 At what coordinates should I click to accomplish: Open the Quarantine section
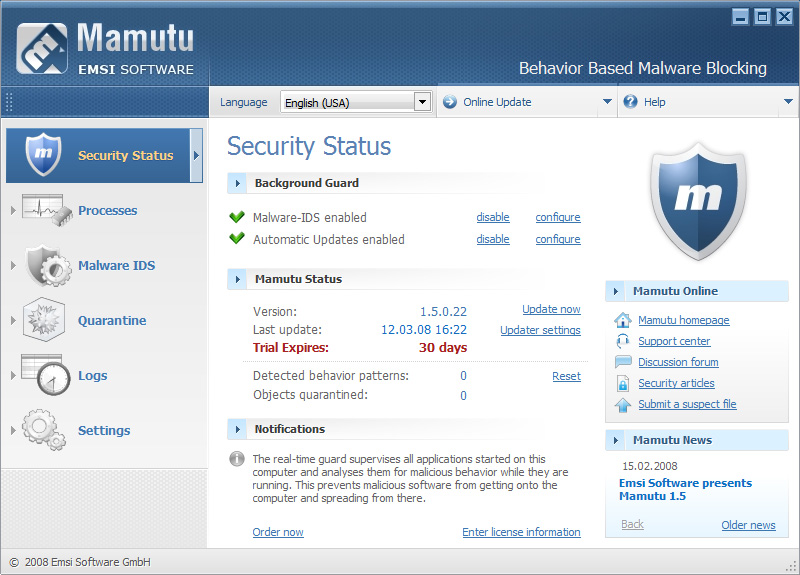pyautogui.click(x=112, y=320)
